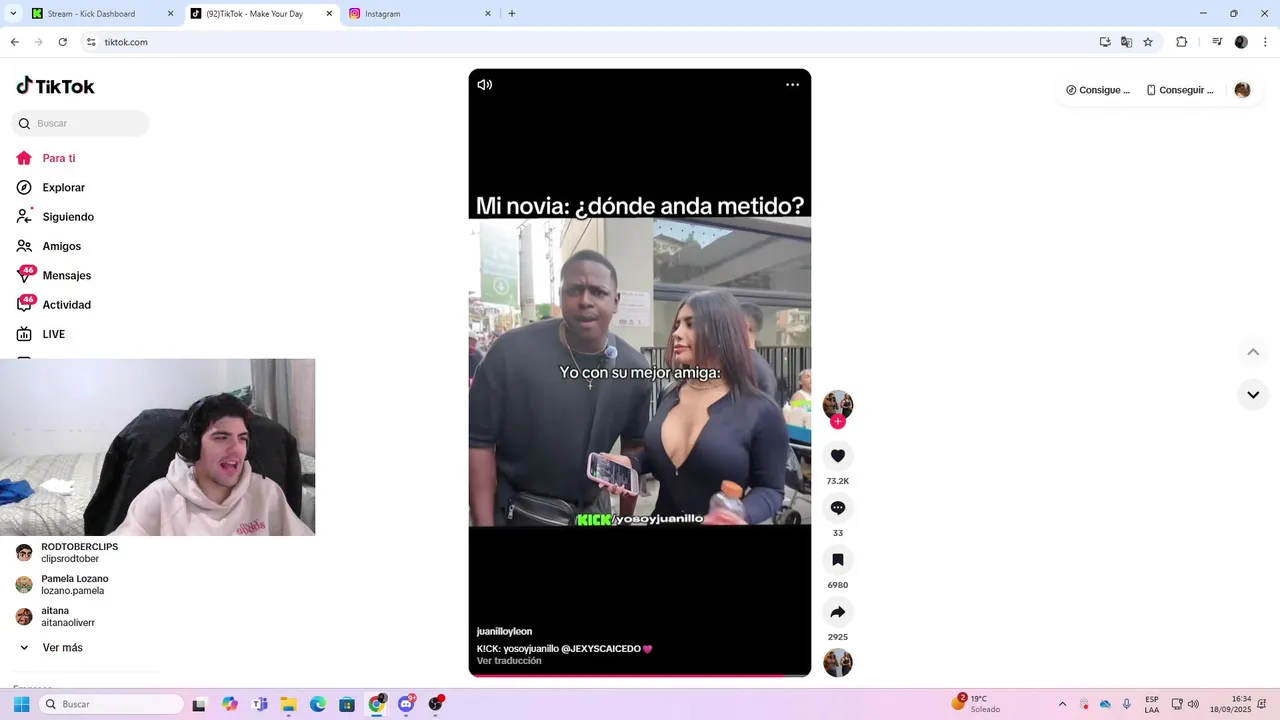Open the TikTok profile avatar at top right
The width and height of the screenshot is (1280, 720).
(1242, 90)
